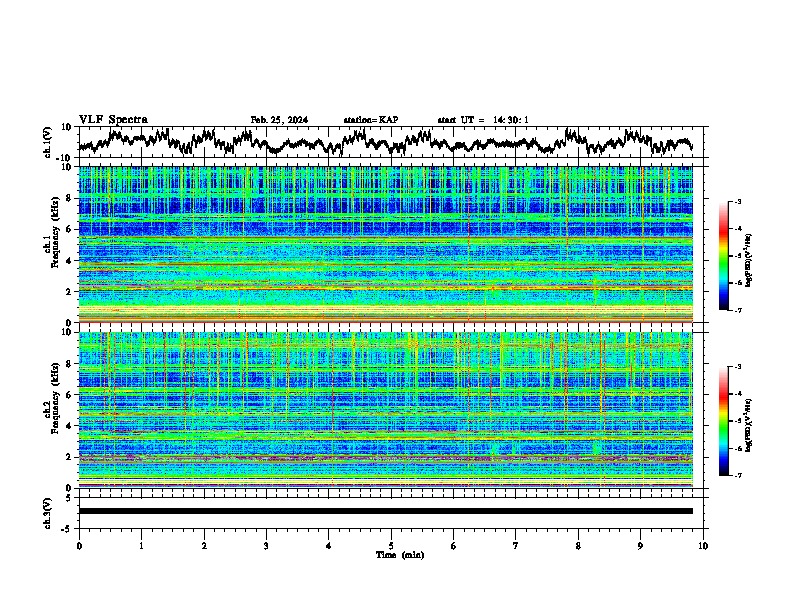Click the 'start UT = 14:30: 1' text
This screenshot has height=612, width=792.
coord(483,120)
